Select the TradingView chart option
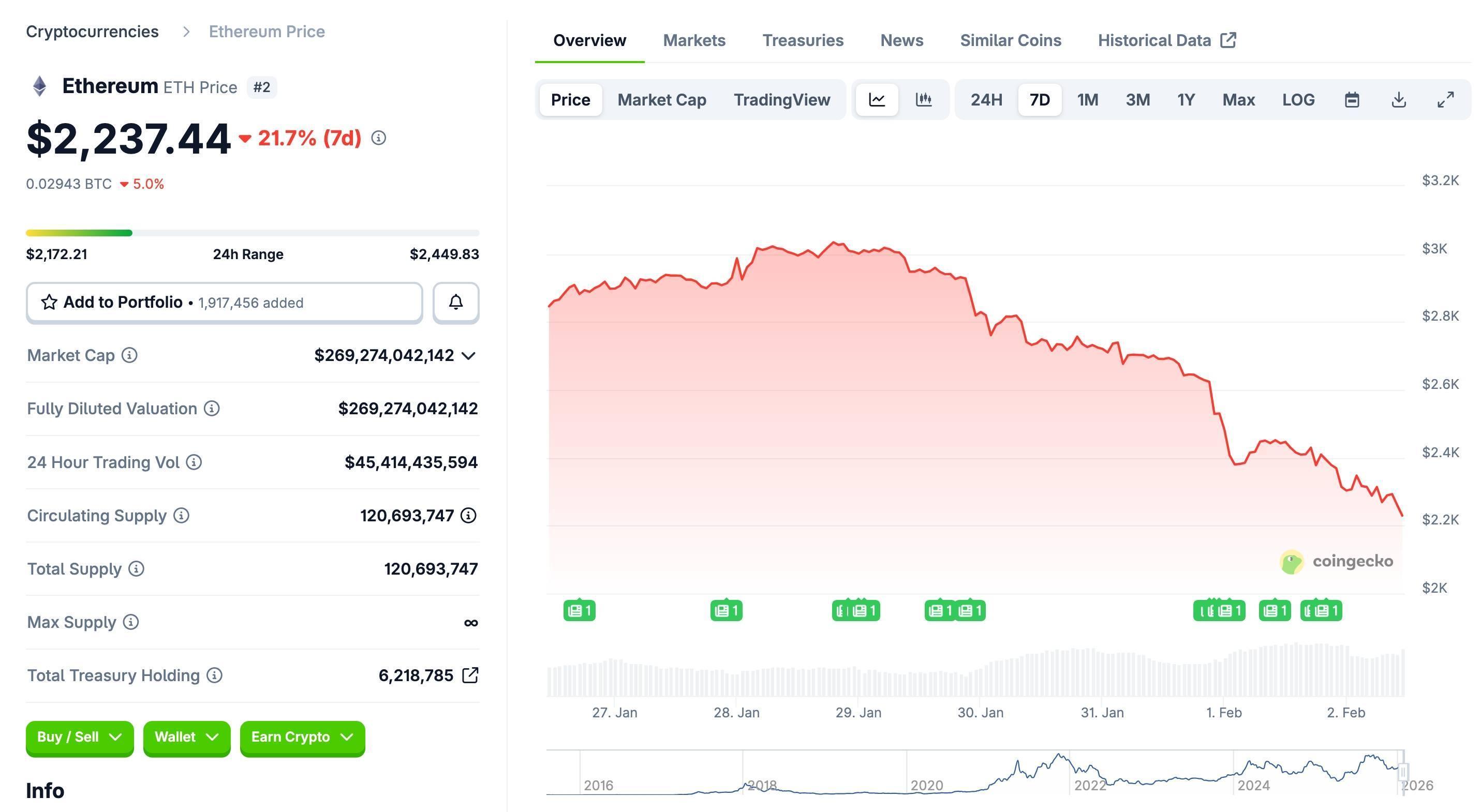This screenshot has height=812, width=1480. point(782,99)
